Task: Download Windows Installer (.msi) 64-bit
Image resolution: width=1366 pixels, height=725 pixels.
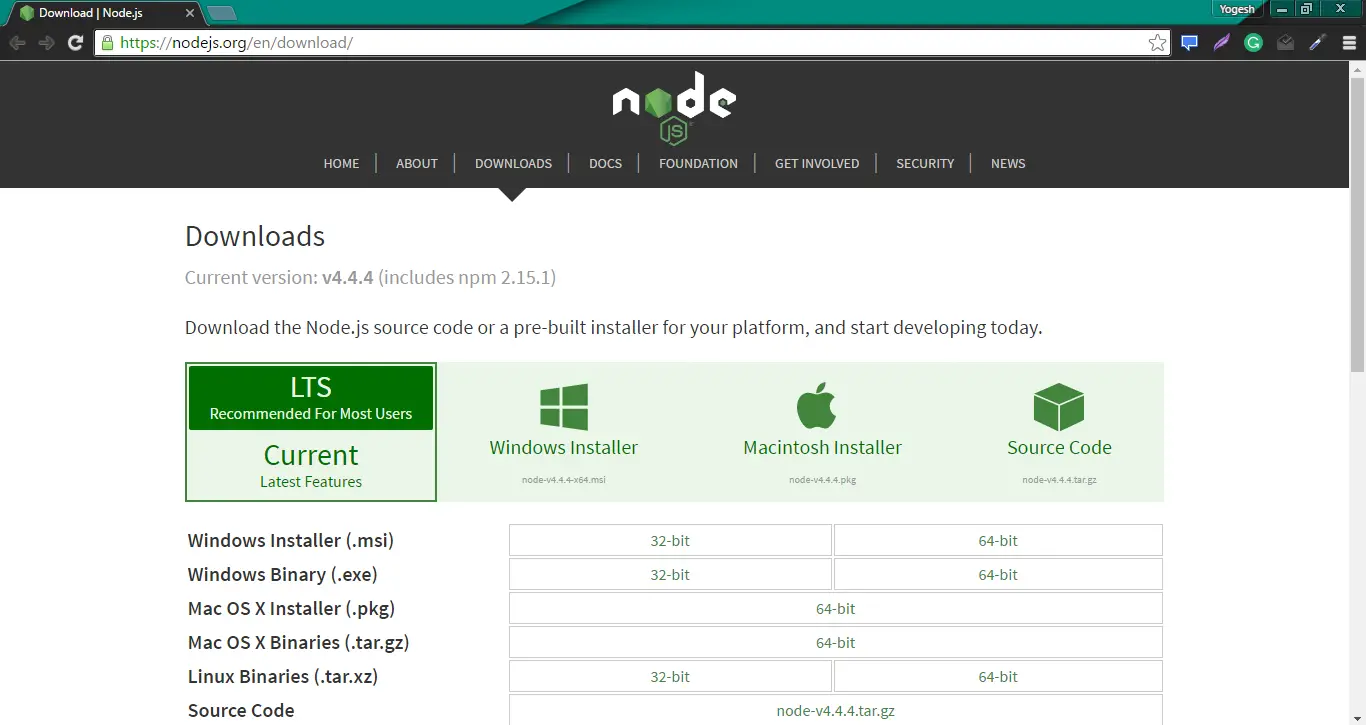Action: [x=998, y=540]
